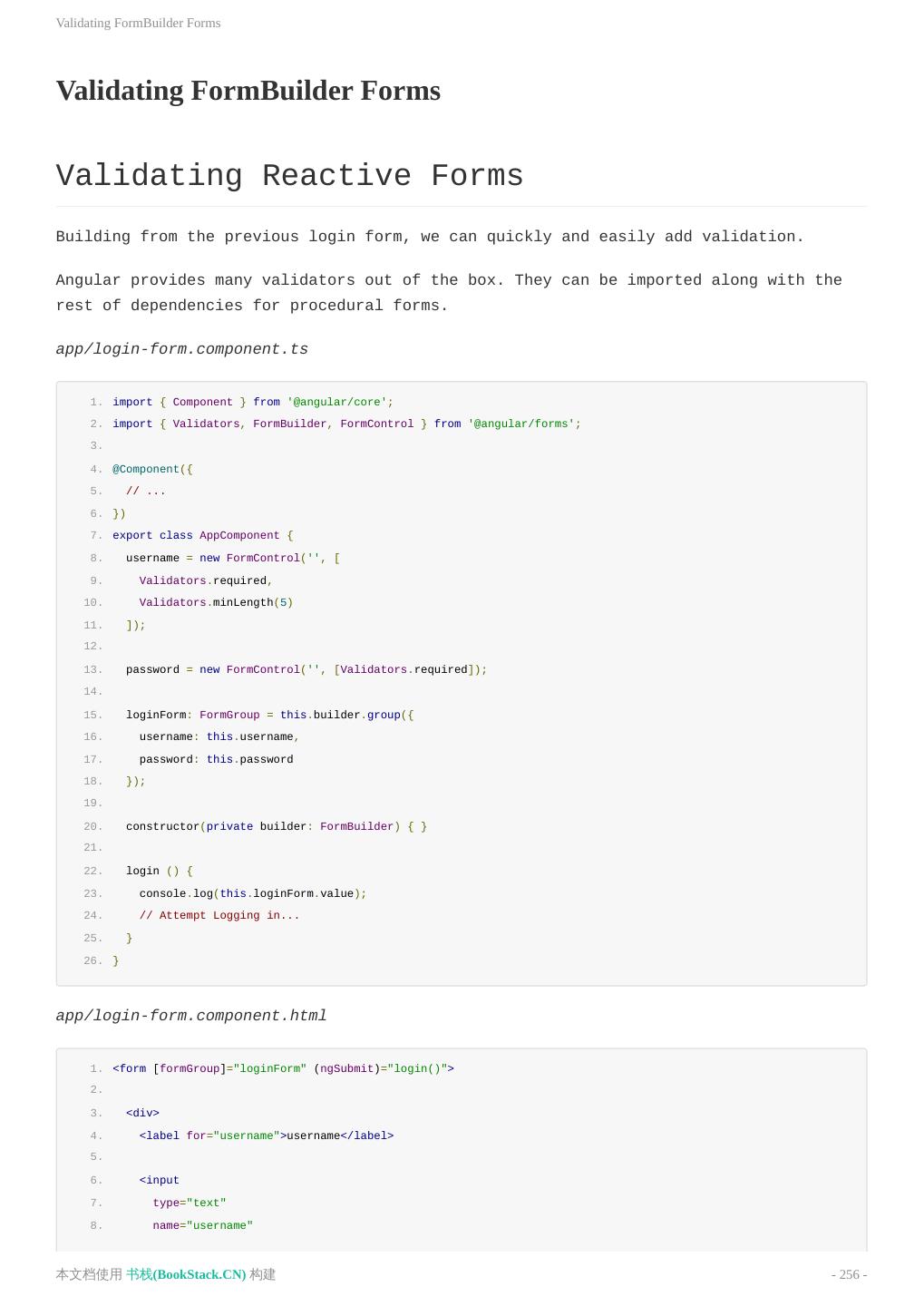The height and width of the screenshot is (1306, 924).
Task: Click the name="username" attribute line
Action: pos(202,1225)
